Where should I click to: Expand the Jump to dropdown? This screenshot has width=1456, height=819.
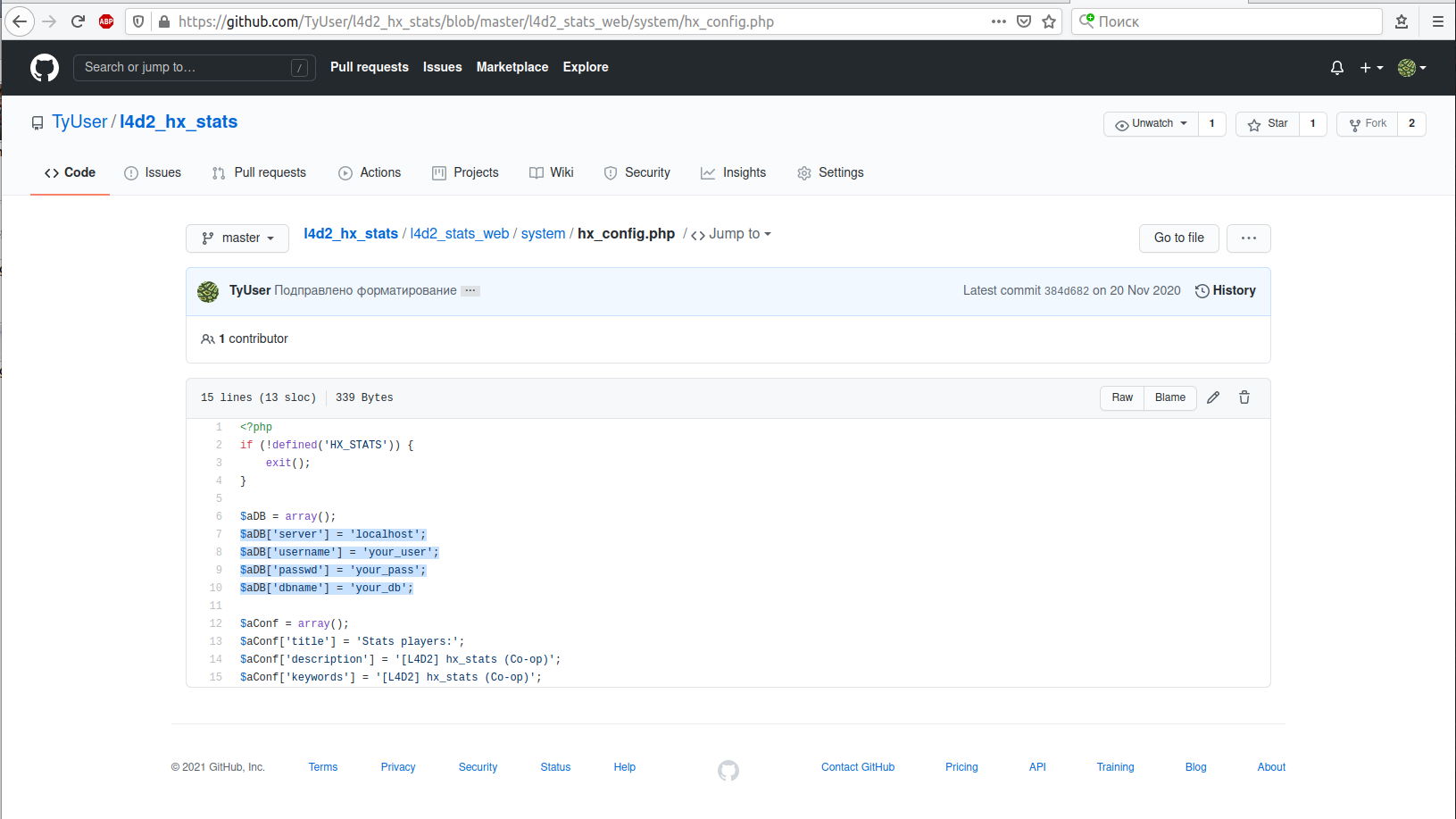coord(731,234)
